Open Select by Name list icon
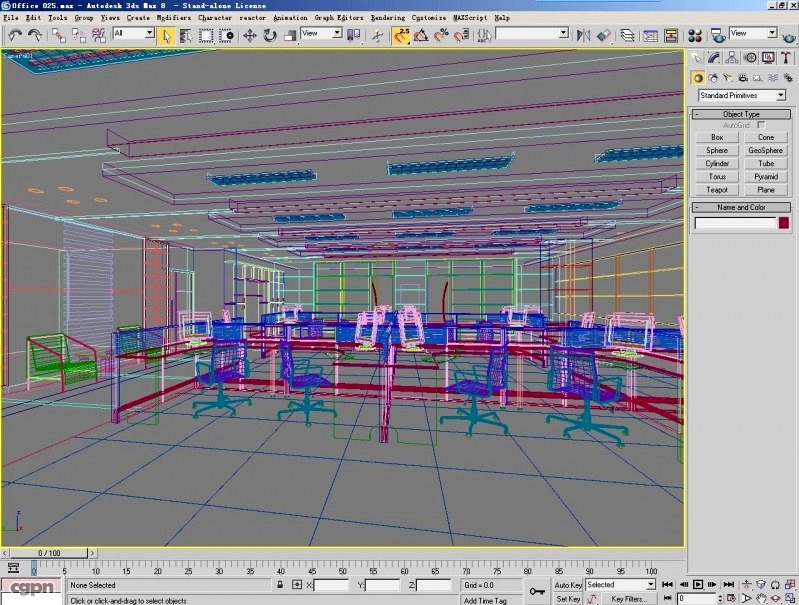Image resolution: width=799 pixels, height=605 pixels. (186, 35)
